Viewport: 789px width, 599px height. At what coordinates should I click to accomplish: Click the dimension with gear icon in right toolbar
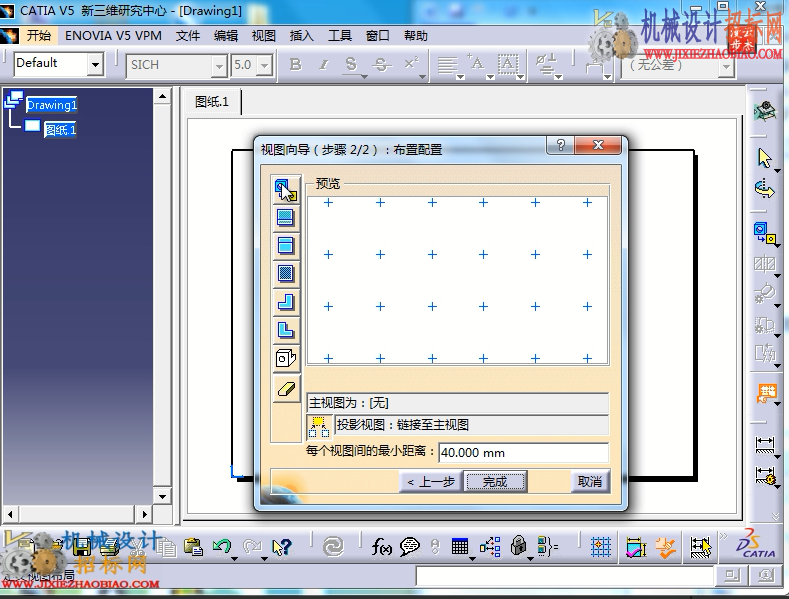tap(765, 476)
